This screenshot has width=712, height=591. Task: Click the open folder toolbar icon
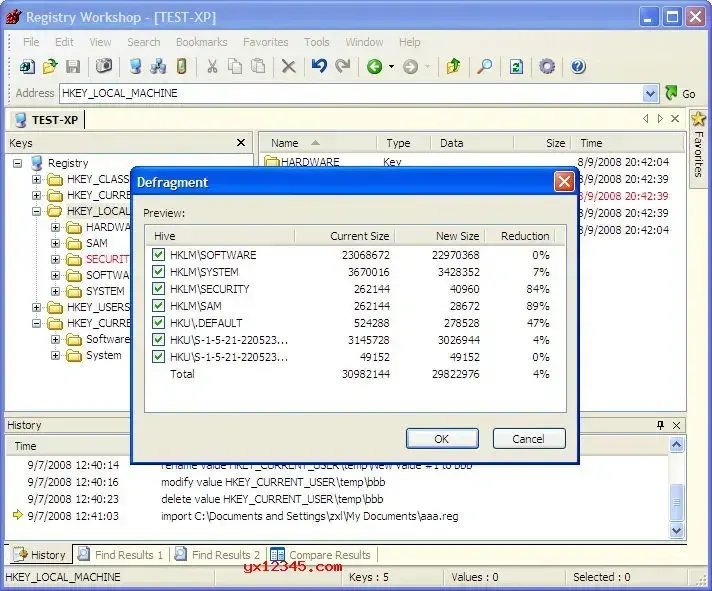coord(50,67)
